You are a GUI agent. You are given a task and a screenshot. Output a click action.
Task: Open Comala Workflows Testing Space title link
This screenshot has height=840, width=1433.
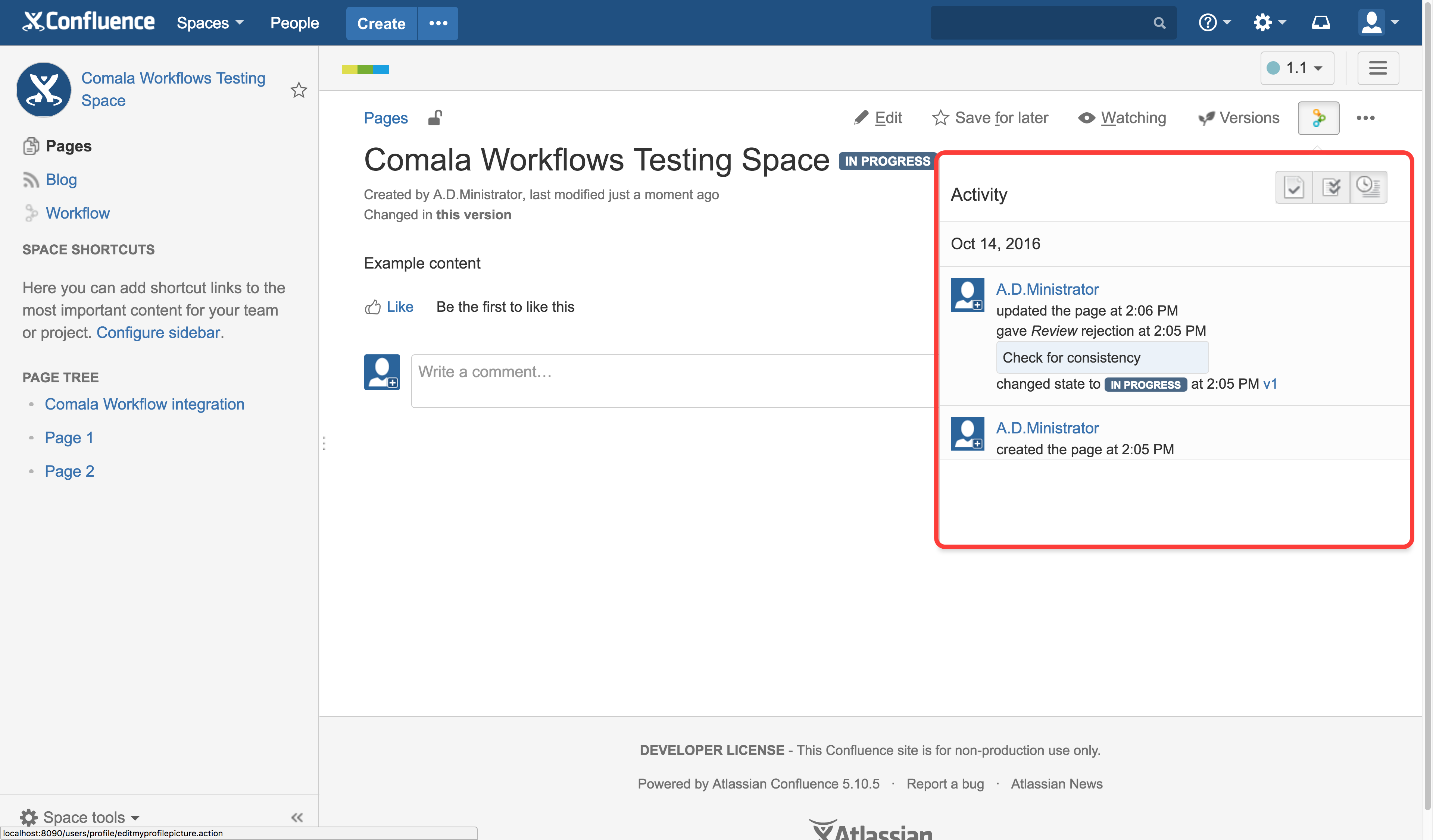(173, 89)
